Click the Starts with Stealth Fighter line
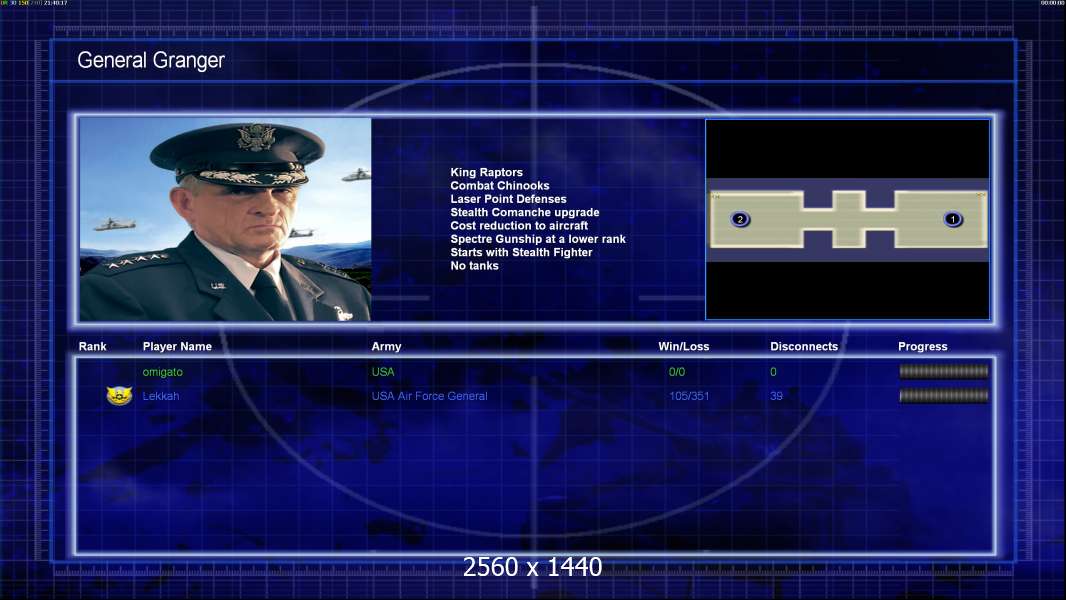 pos(521,252)
